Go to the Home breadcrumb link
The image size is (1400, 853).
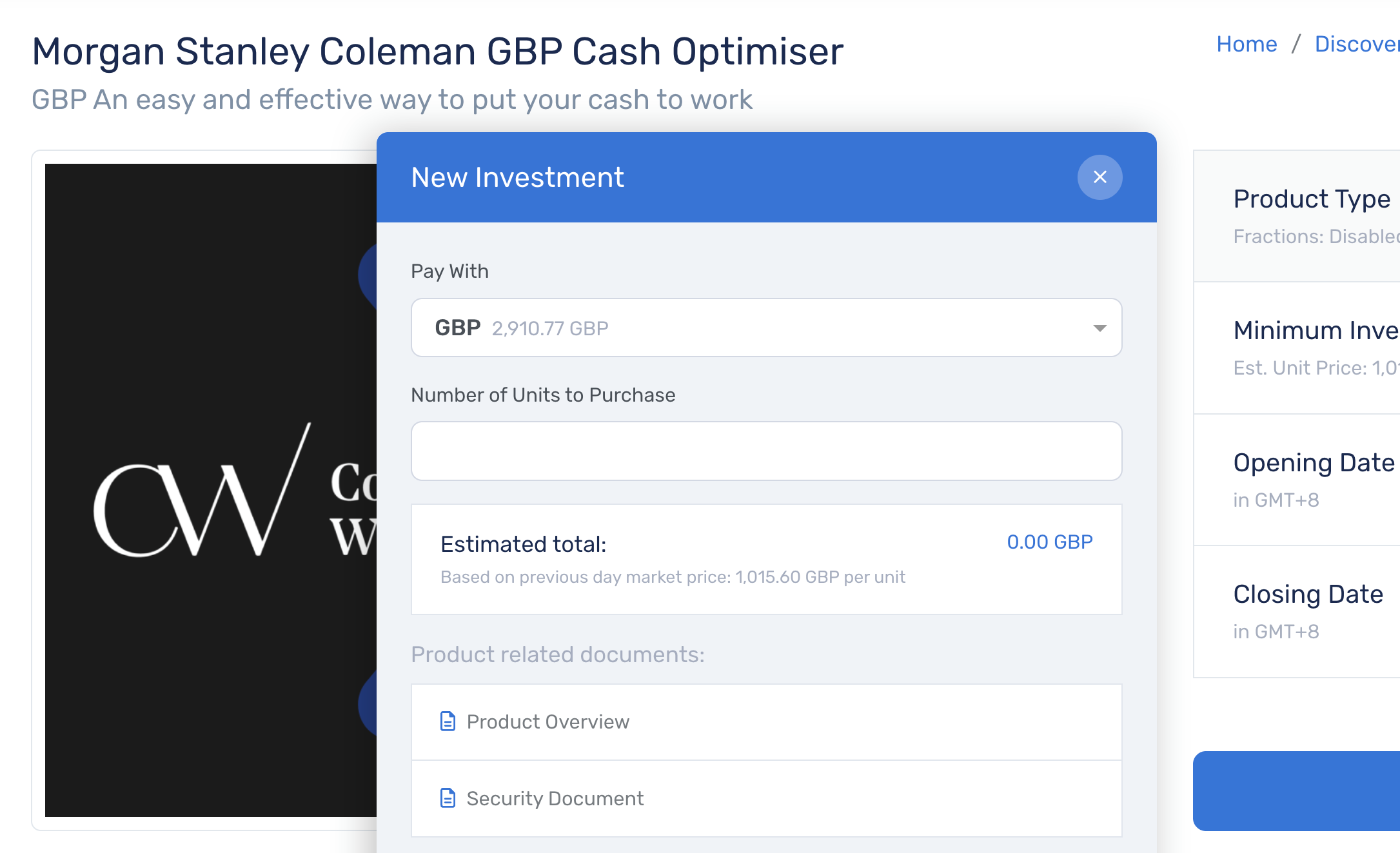(x=1246, y=44)
